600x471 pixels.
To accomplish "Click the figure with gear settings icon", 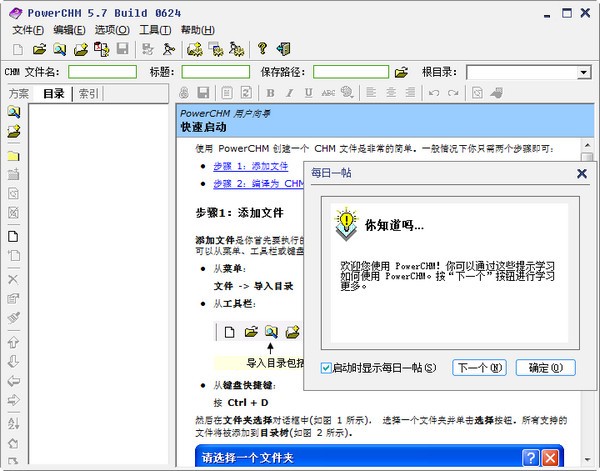I will [237, 49].
